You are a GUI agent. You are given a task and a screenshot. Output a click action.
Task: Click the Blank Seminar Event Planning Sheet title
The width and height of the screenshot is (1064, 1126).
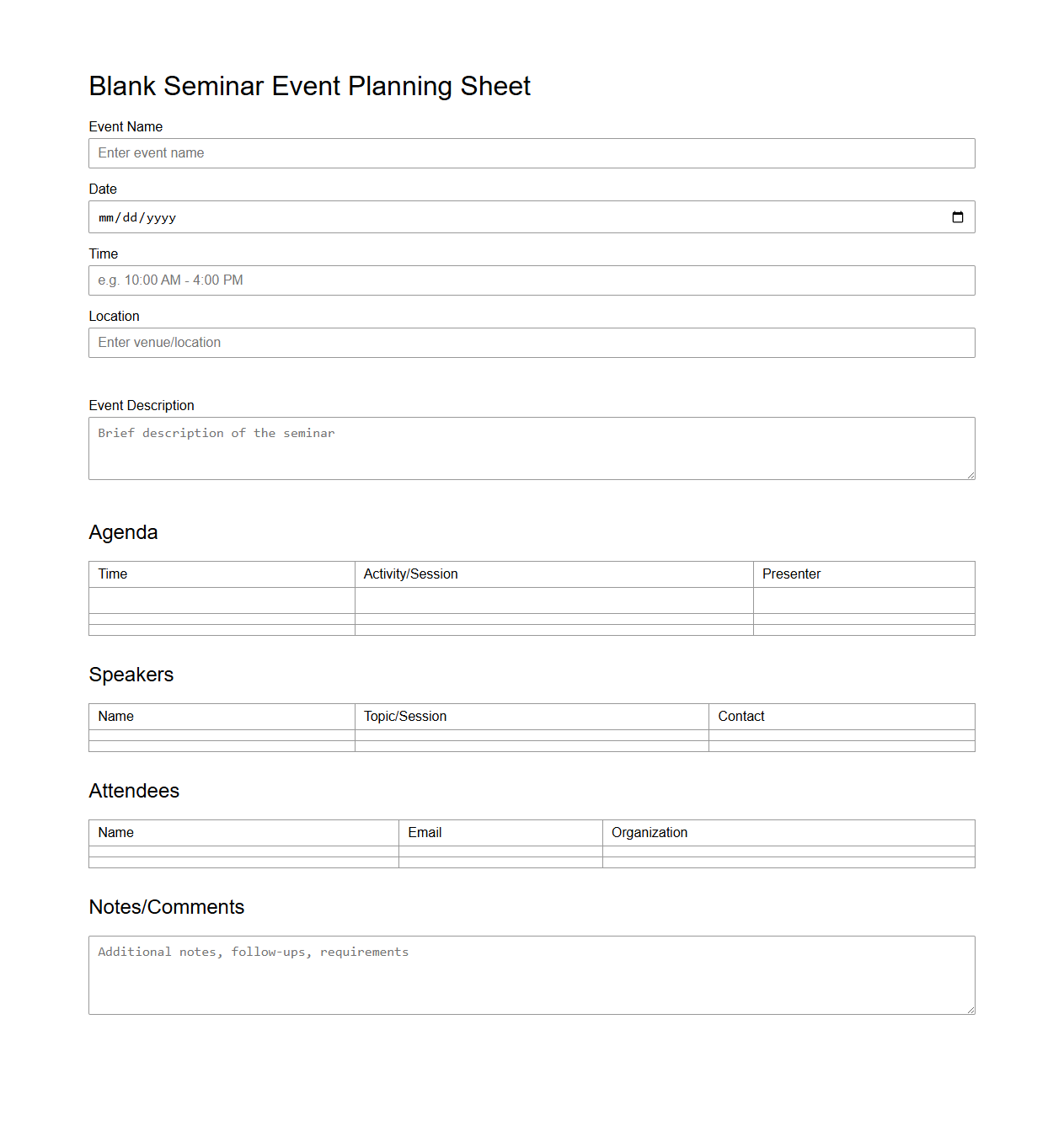(309, 86)
